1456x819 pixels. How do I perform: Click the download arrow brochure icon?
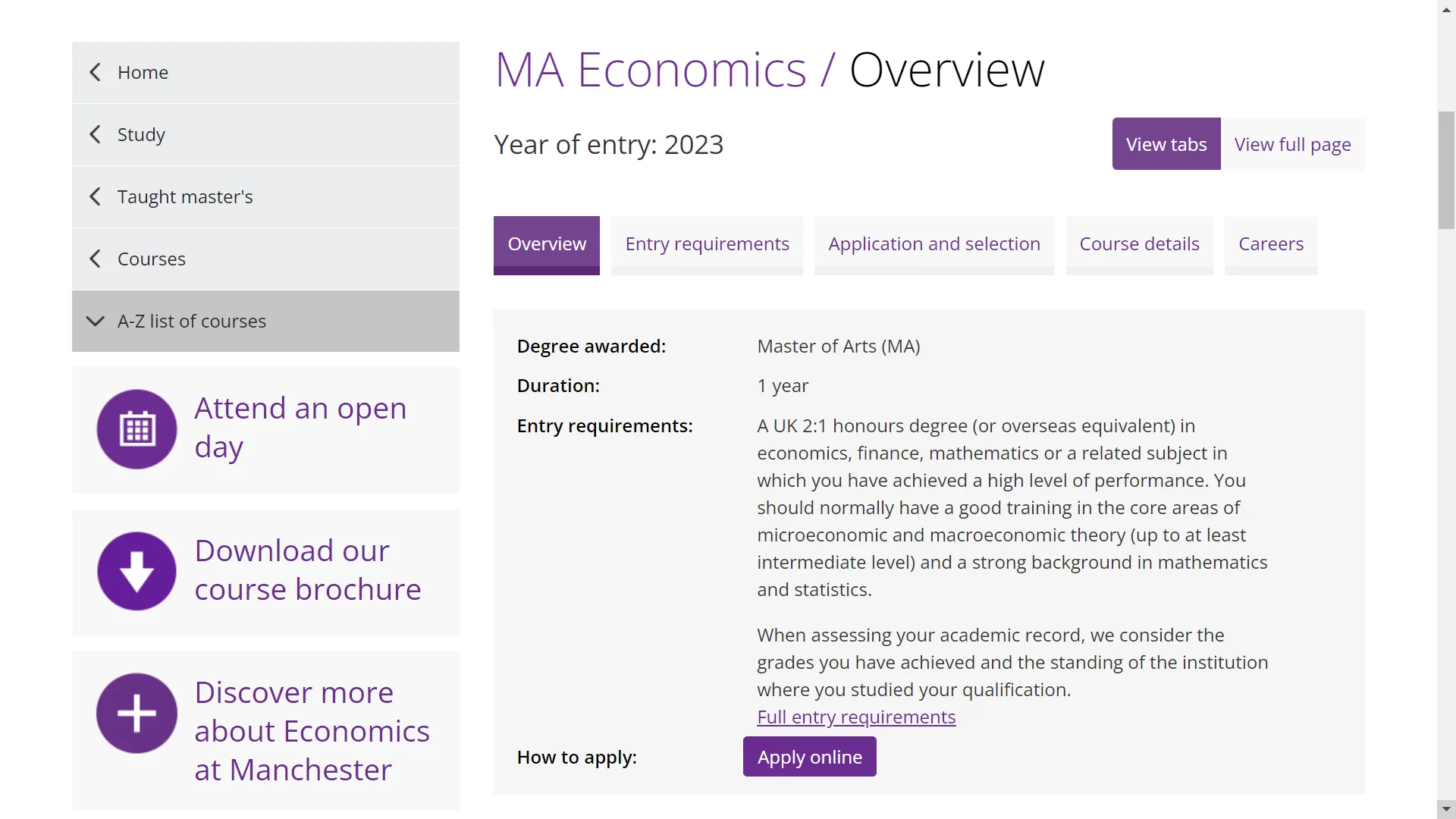click(x=136, y=571)
